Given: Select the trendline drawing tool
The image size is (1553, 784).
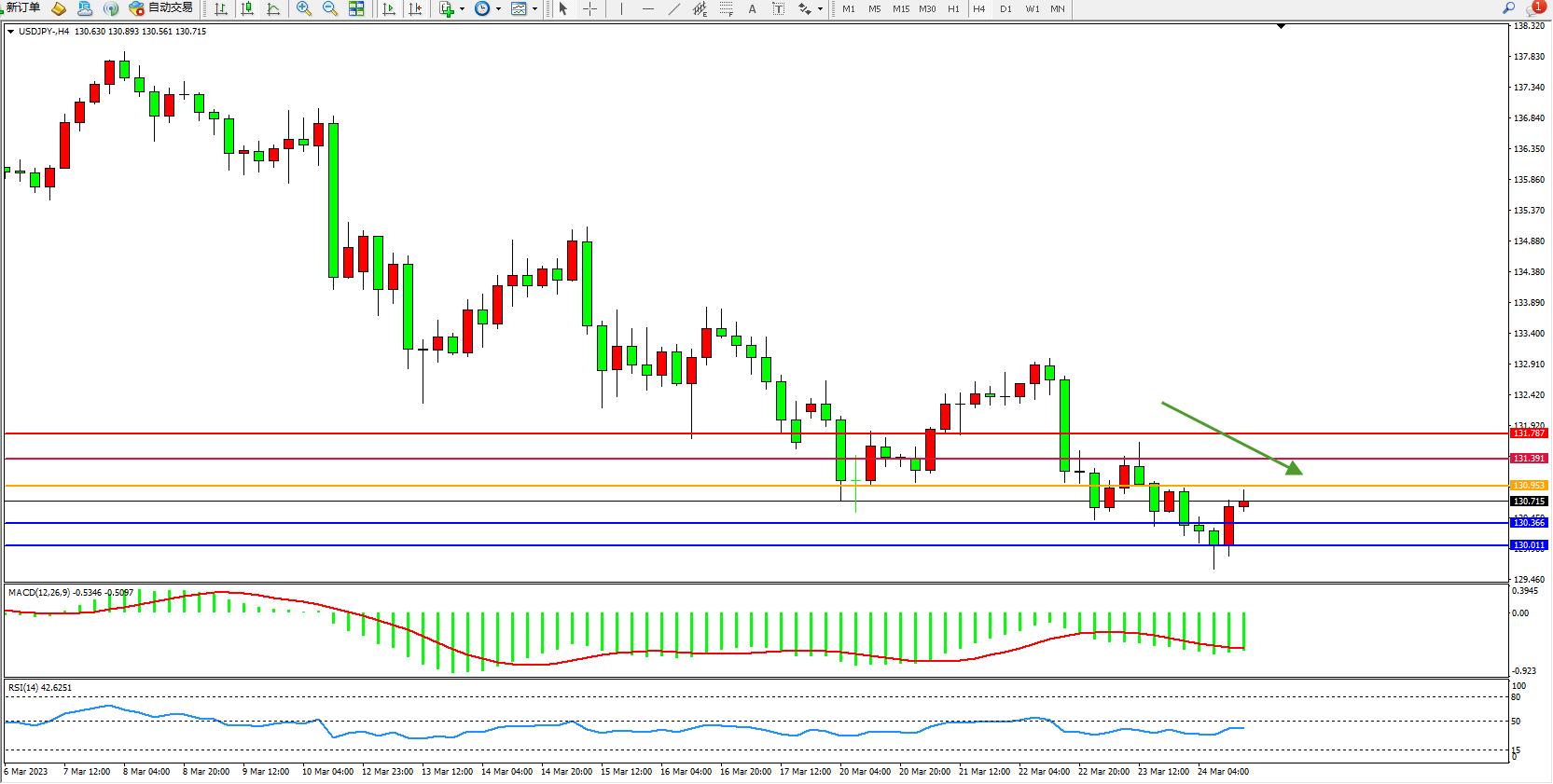Looking at the screenshot, I should pos(674,8).
